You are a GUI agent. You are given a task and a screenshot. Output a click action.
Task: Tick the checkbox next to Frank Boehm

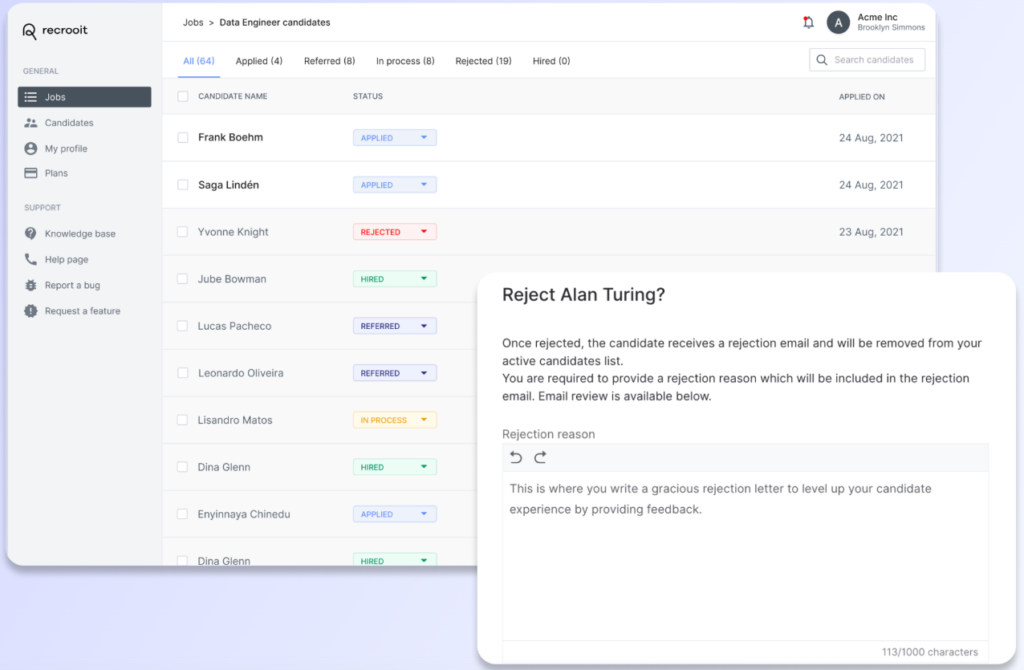[183, 138]
